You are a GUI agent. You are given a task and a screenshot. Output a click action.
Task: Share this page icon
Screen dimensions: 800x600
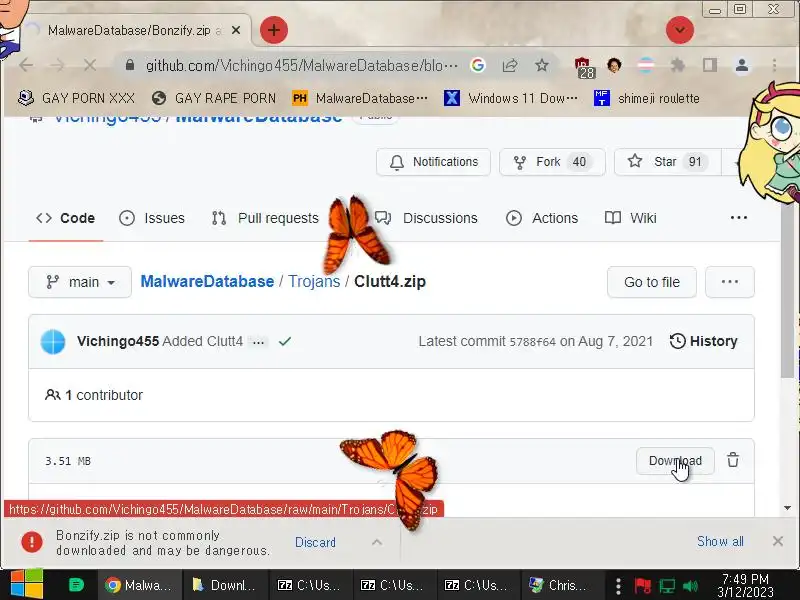(510, 65)
